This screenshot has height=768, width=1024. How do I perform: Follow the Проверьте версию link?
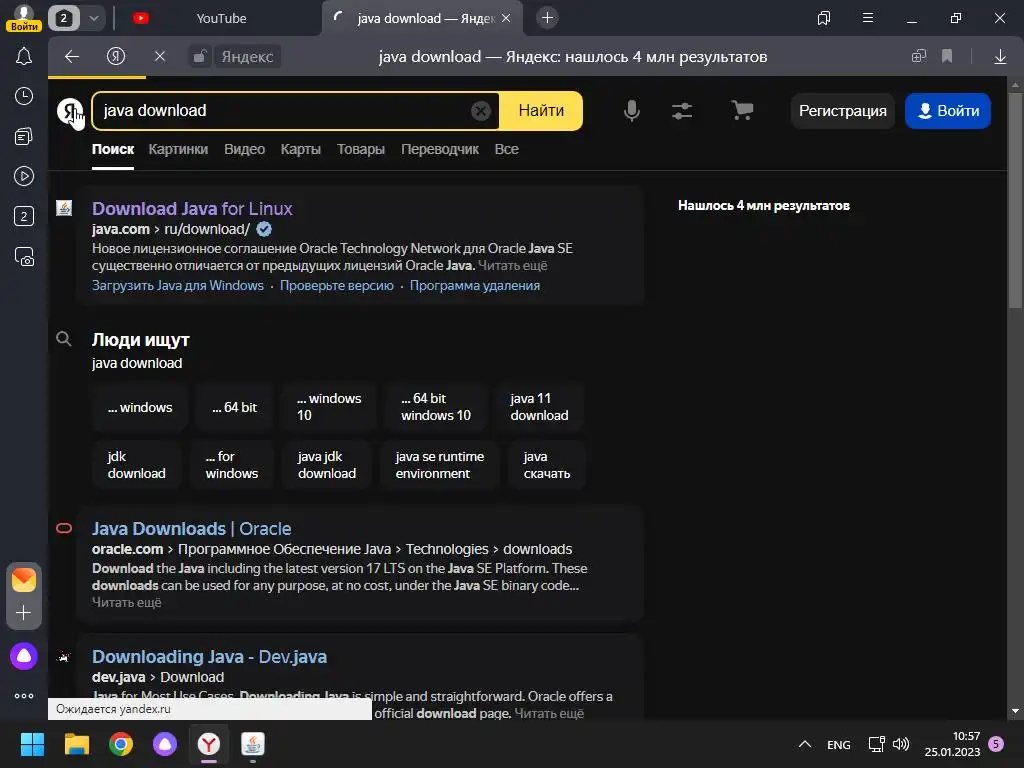pos(336,285)
